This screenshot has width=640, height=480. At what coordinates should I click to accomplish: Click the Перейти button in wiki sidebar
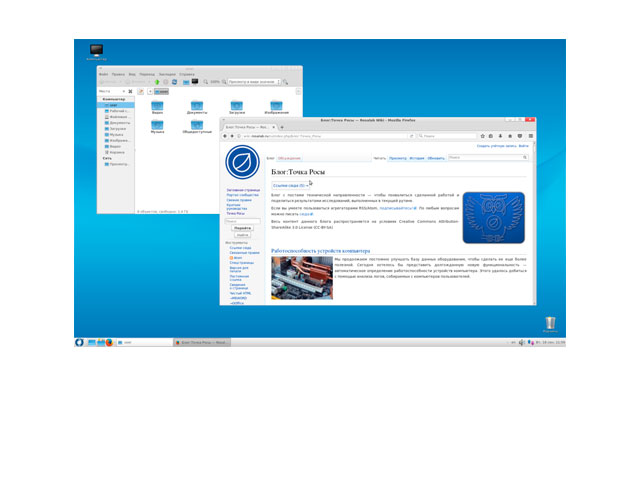tap(242, 227)
